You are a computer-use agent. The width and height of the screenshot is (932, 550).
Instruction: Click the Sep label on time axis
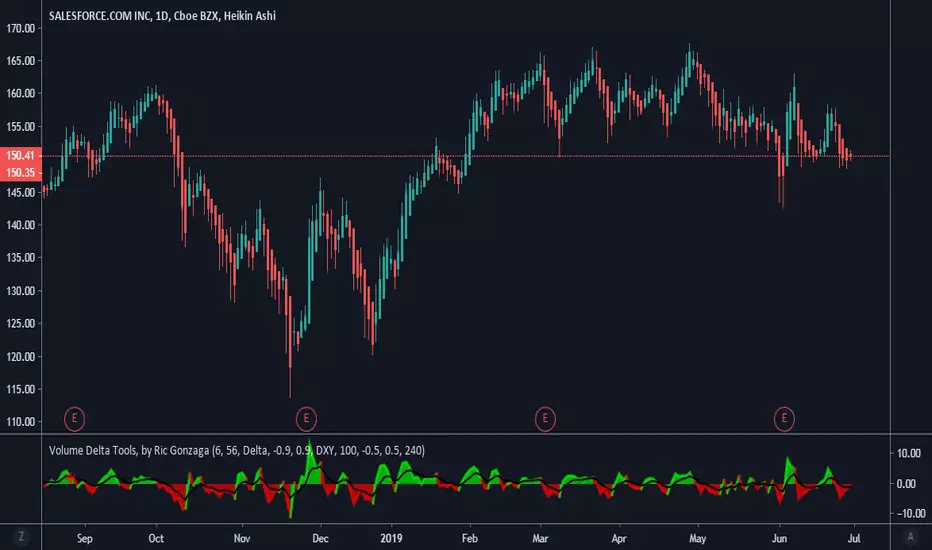(x=85, y=539)
